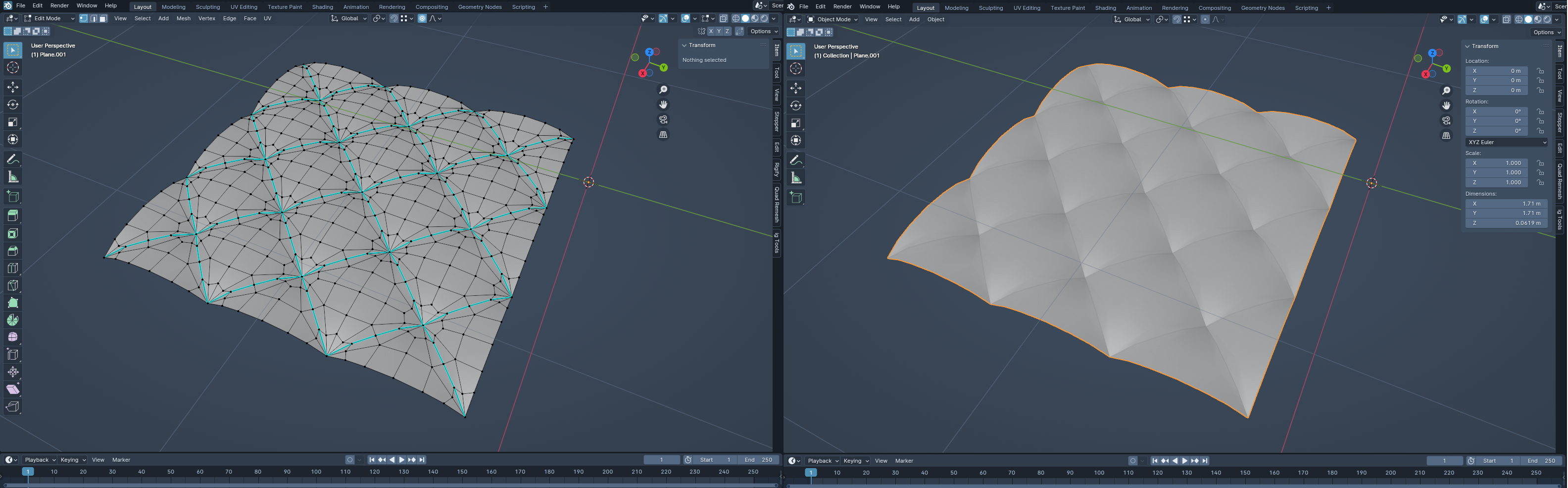Click the Measure tool in the right viewport toolbar
Image resolution: width=1568 pixels, height=488 pixels.
(x=795, y=178)
